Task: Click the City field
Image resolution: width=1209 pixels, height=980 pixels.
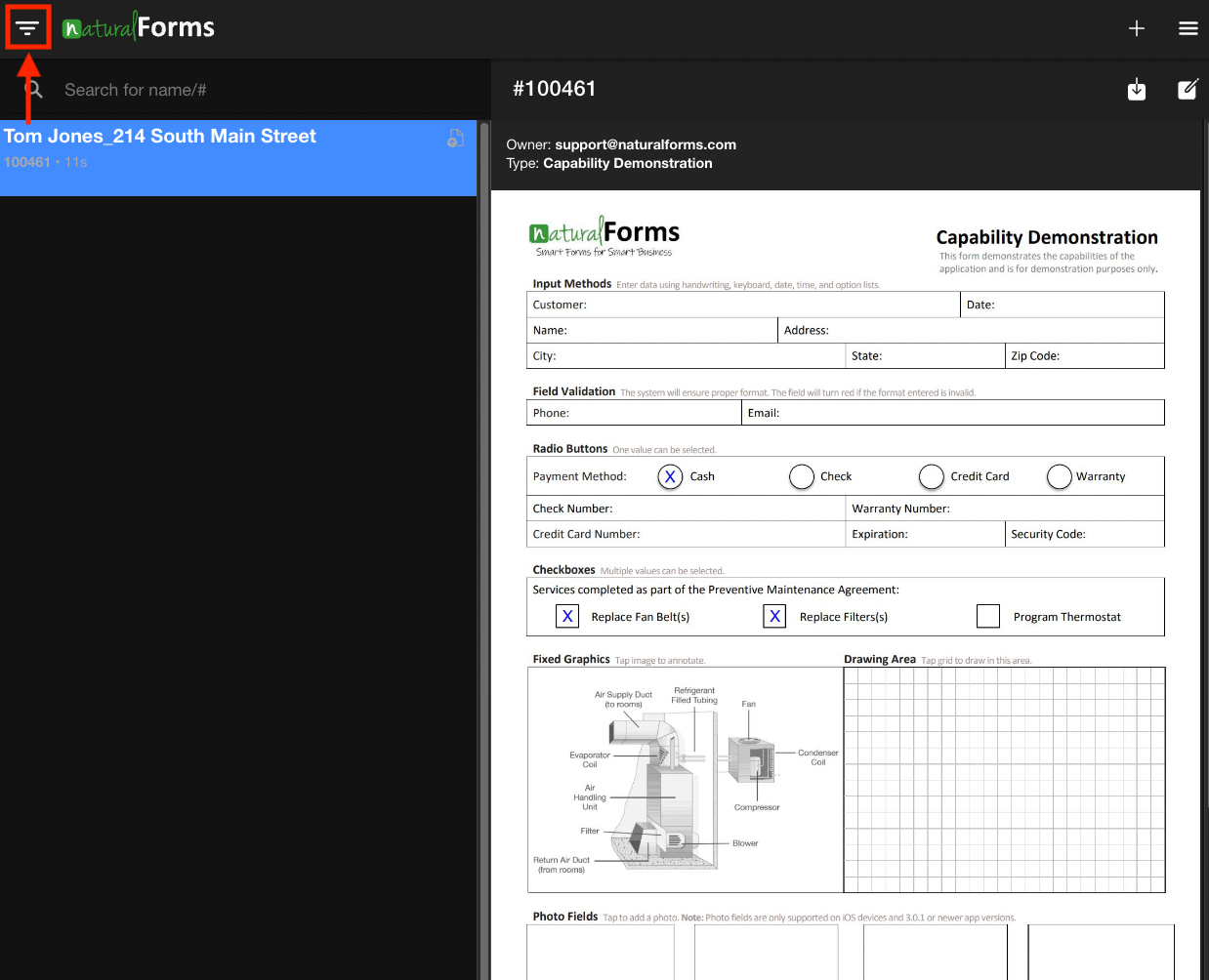Action: [x=686, y=355]
